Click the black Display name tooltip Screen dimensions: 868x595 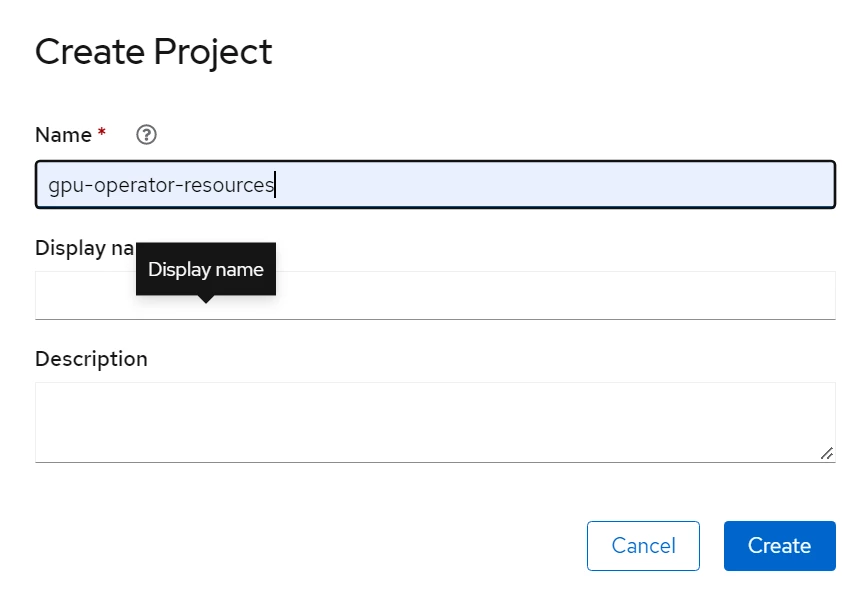tap(205, 269)
